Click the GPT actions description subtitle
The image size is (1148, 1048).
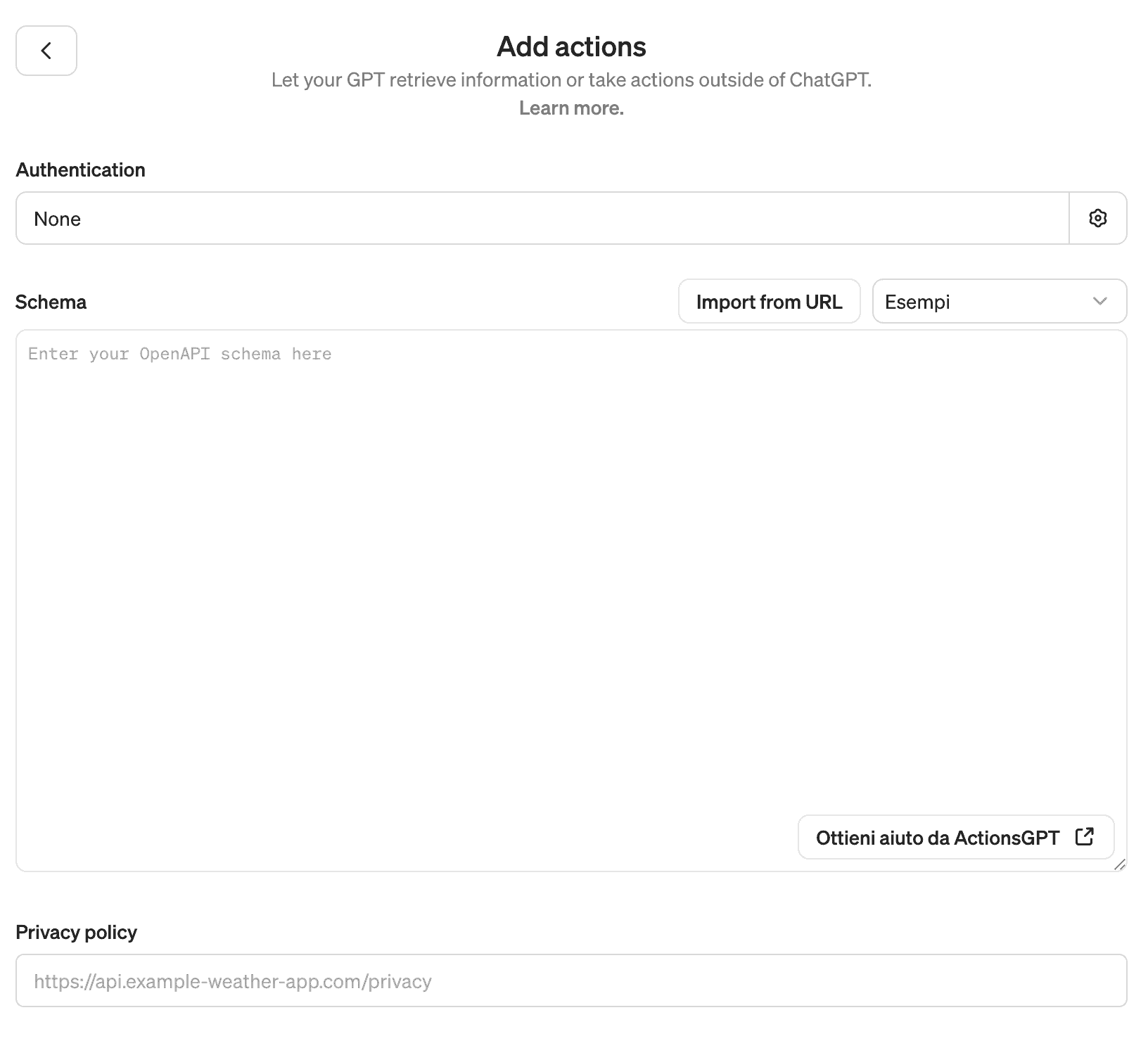click(571, 80)
